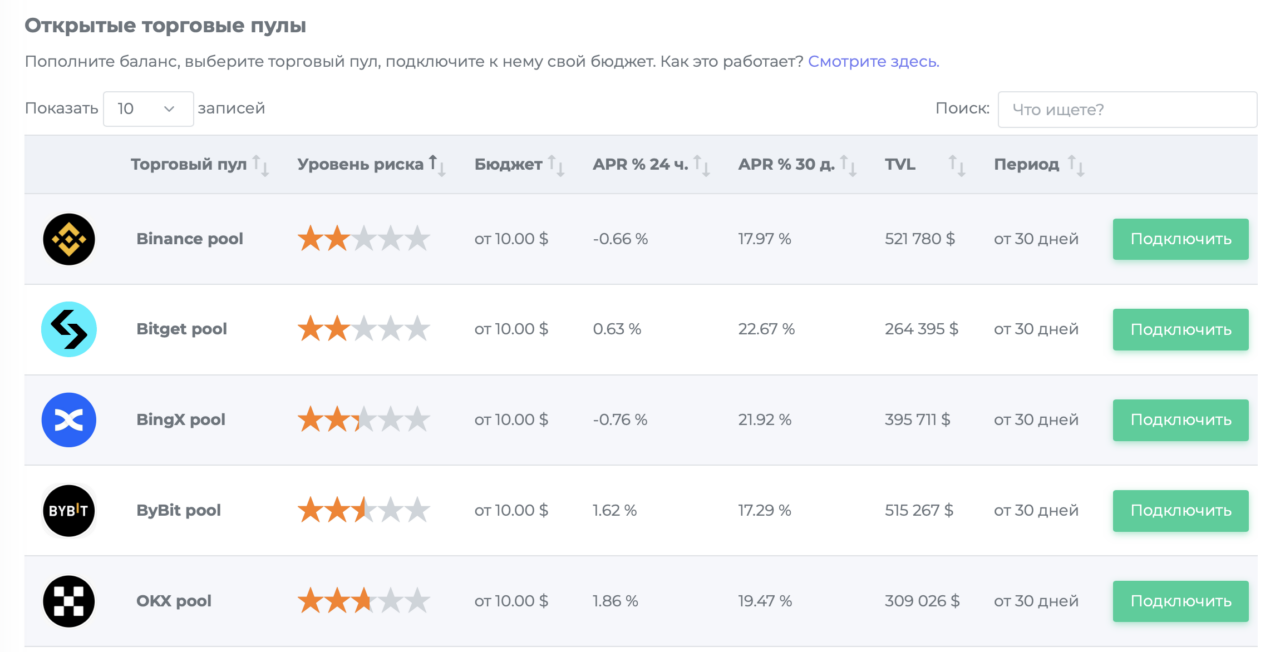Click the Период column header text
Viewport: 1280px width, 652px height.
pos(1027,165)
